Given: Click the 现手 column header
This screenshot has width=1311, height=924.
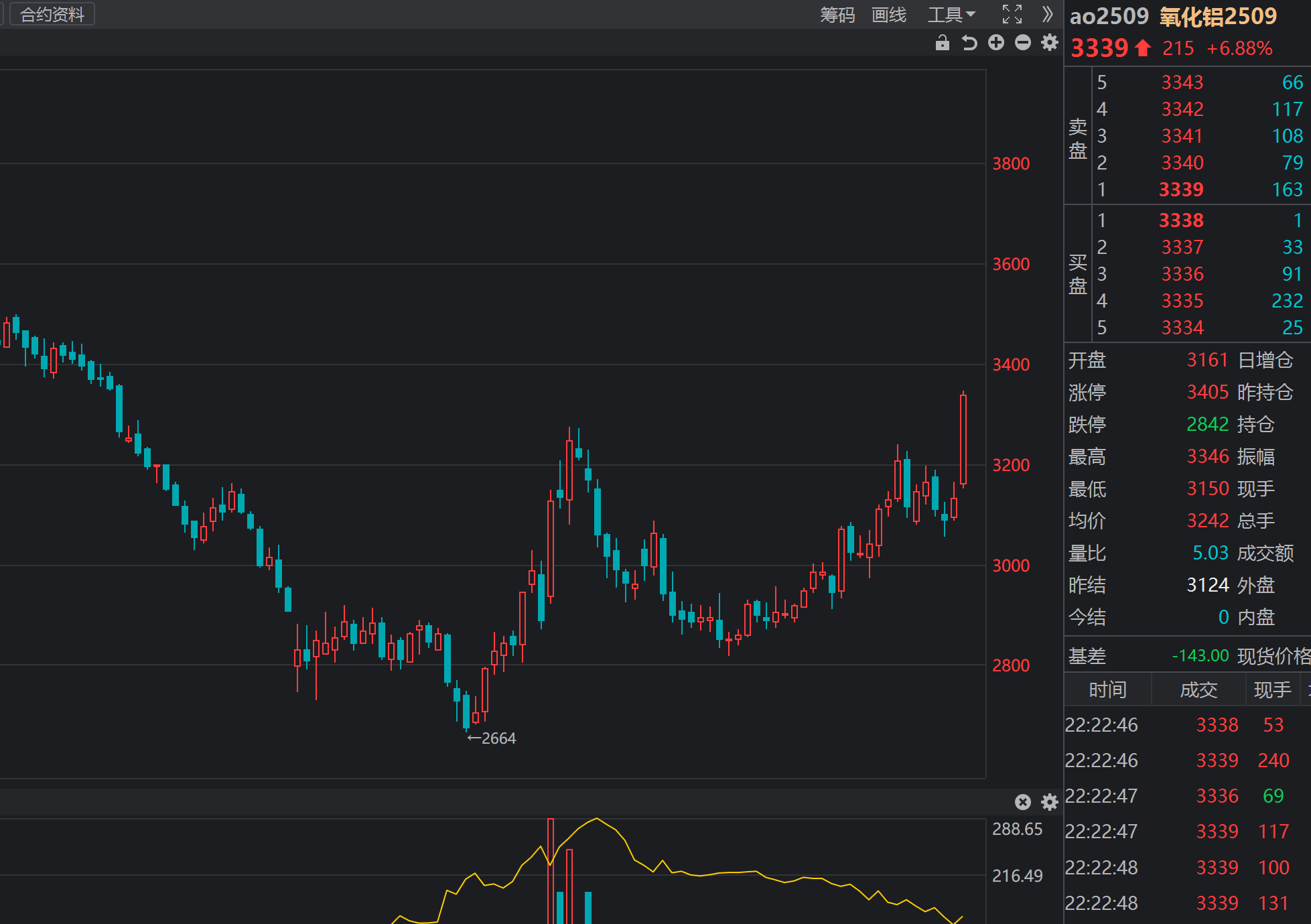Looking at the screenshot, I should pos(1272,689).
